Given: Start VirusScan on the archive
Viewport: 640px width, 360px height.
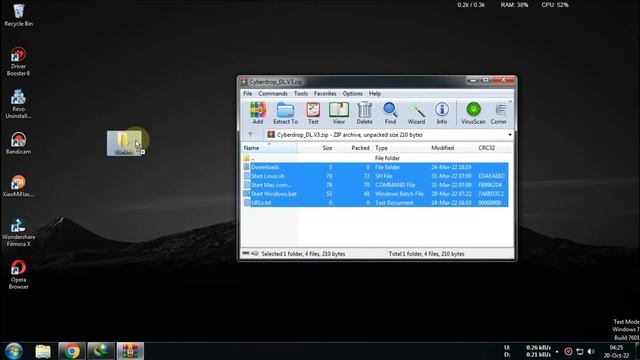Looking at the screenshot, I should [473, 113].
